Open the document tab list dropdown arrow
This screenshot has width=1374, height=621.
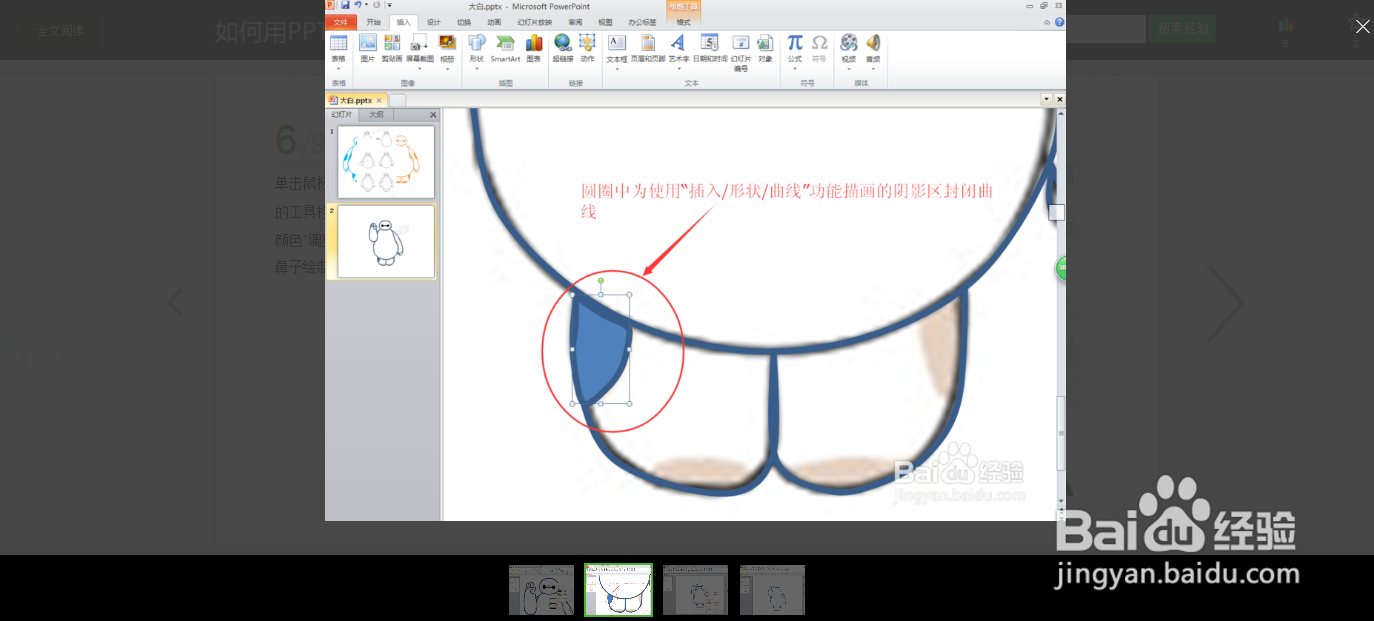1046,99
